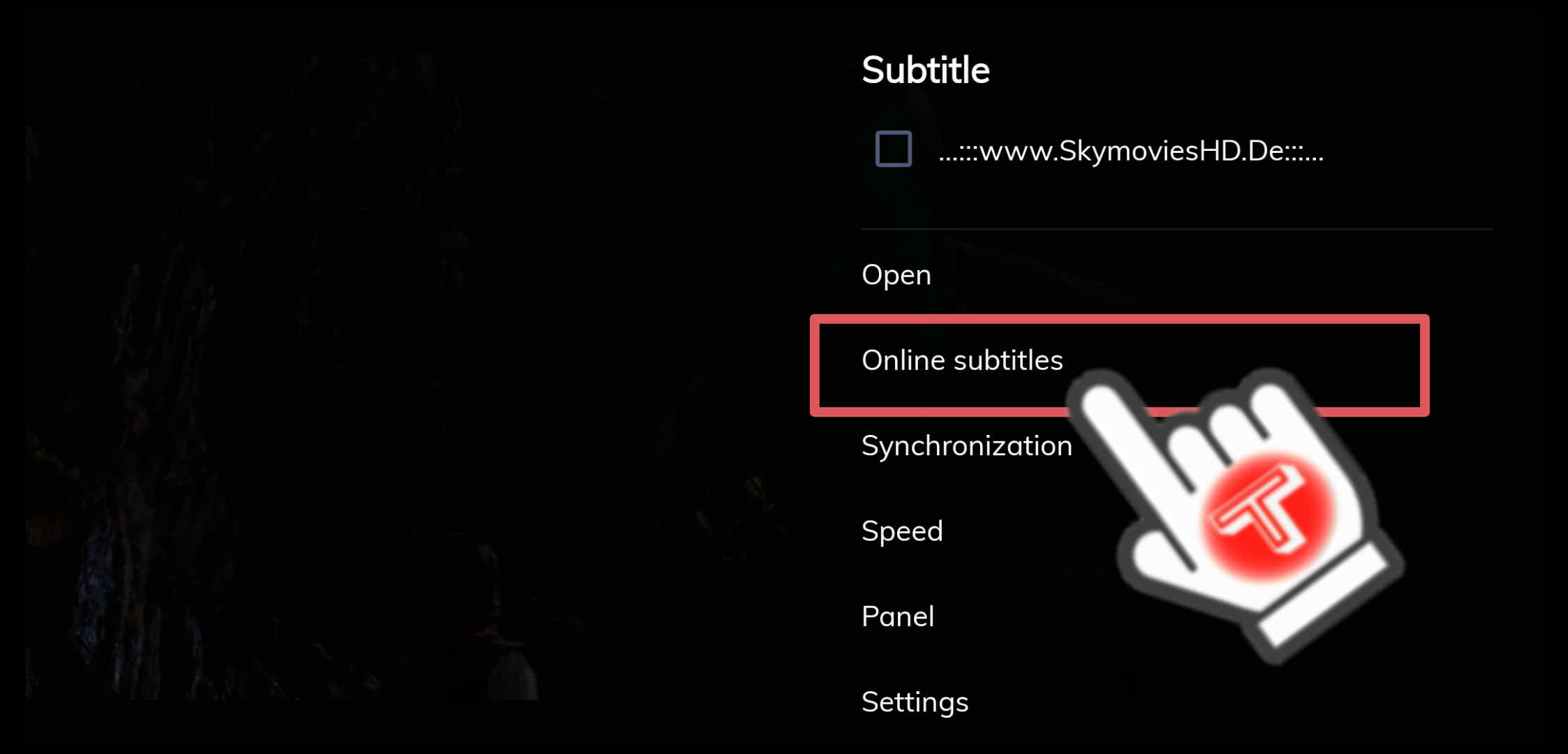
Task: Click the divider line under subtitle track
Action: pos(1177,229)
